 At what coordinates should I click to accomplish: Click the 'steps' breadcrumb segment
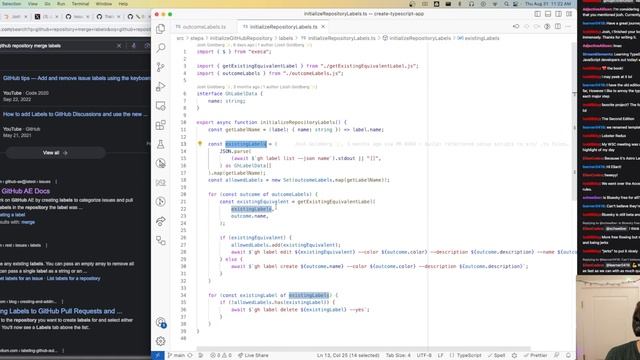pyautogui.click(x=197, y=38)
